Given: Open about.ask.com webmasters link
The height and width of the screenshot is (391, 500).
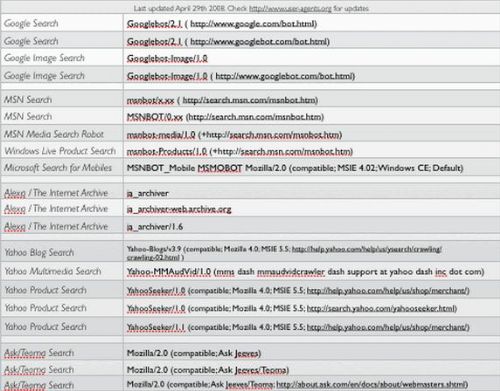Looking at the screenshot, I should pos(372,385).
